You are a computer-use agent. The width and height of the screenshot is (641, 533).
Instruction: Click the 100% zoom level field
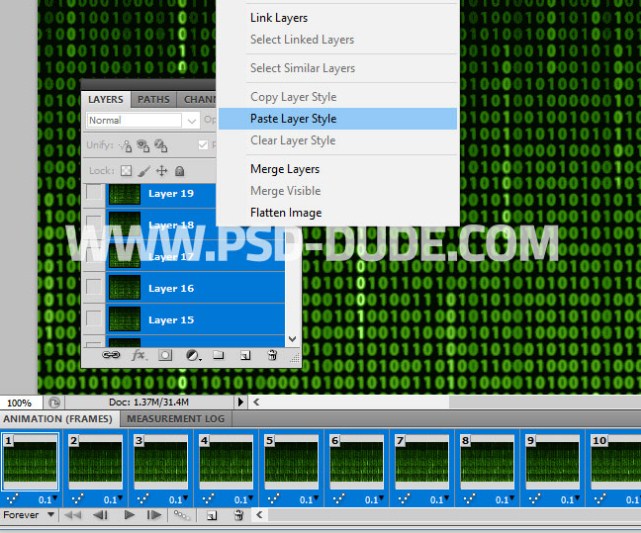coord(20,403)
